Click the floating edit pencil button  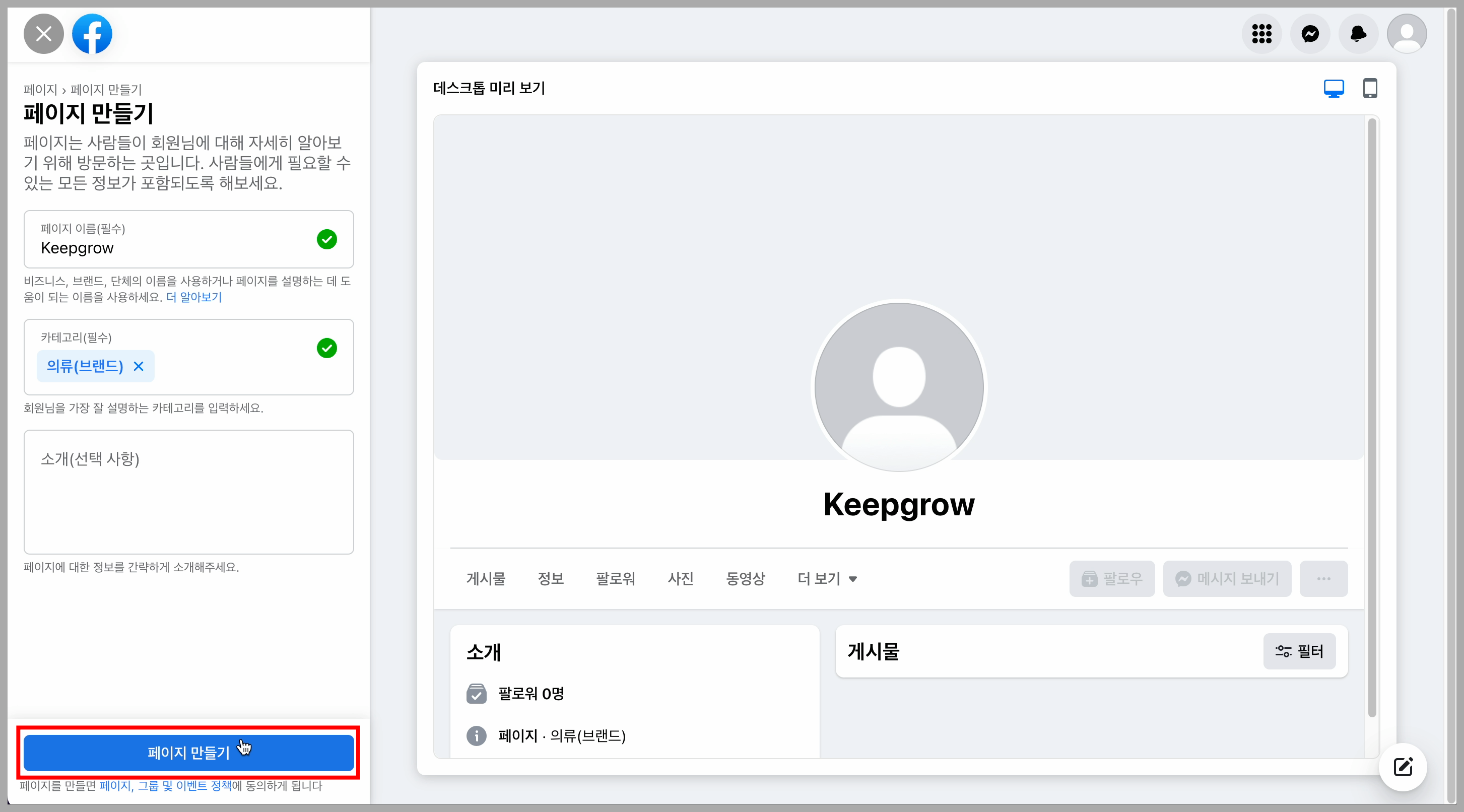tap(1403, 767)
